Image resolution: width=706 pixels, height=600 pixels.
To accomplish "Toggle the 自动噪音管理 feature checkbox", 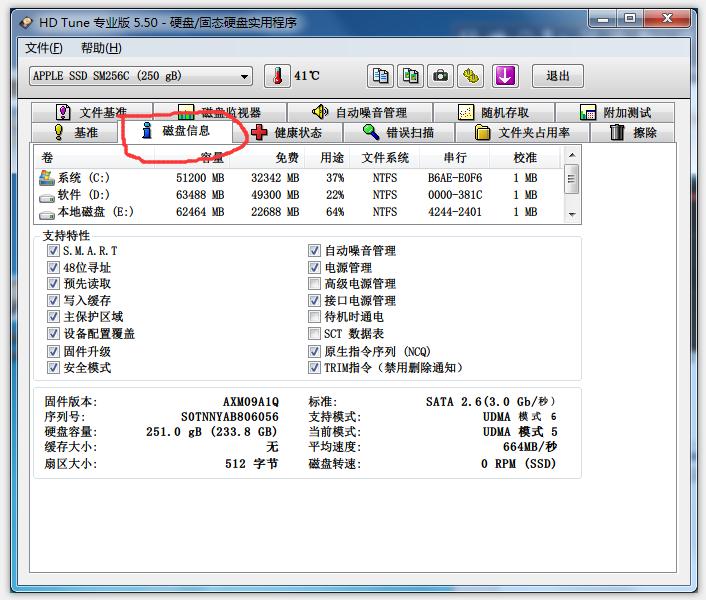I will click(x=314, y=250).
